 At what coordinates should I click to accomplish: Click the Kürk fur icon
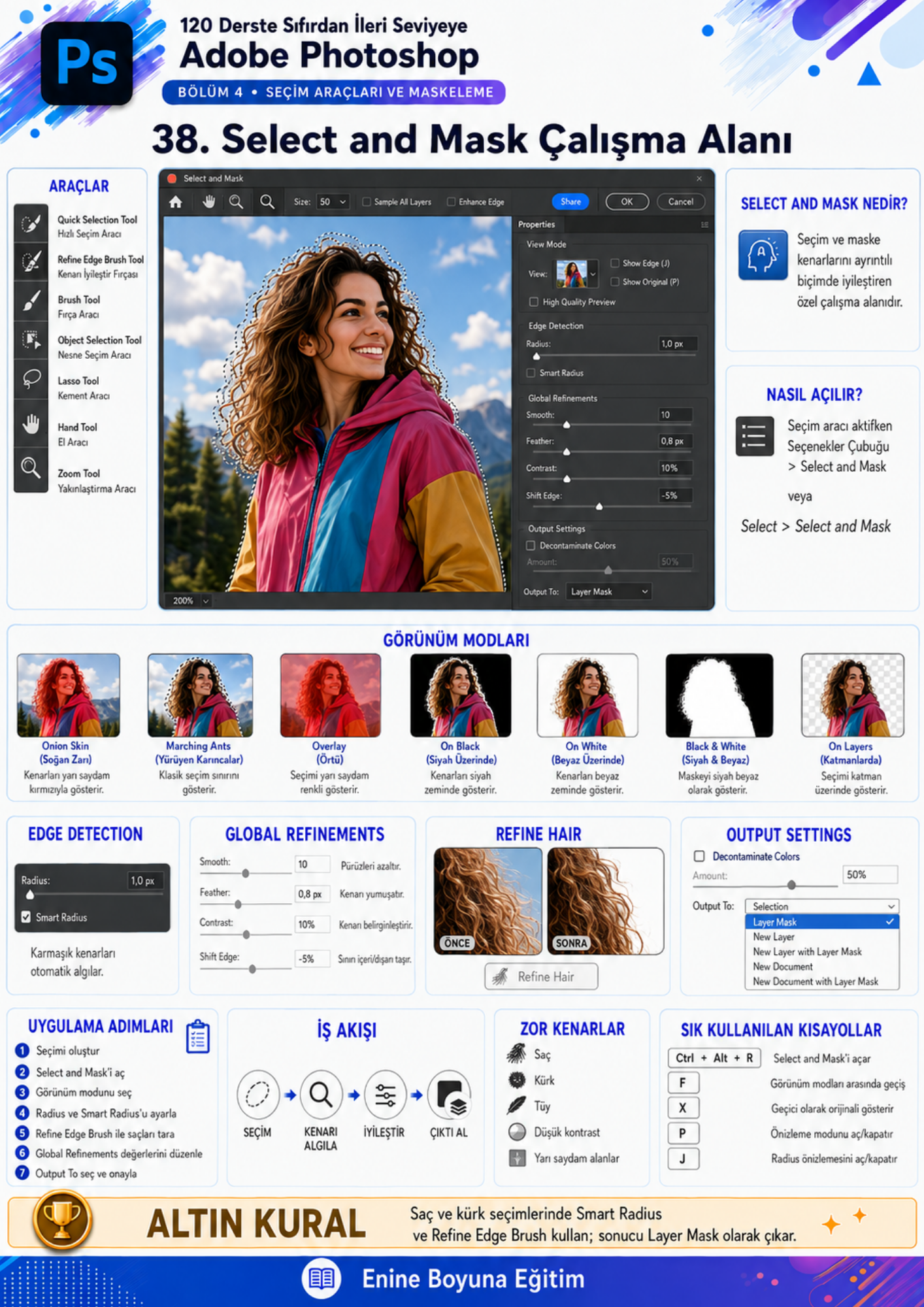point(517,1080)
